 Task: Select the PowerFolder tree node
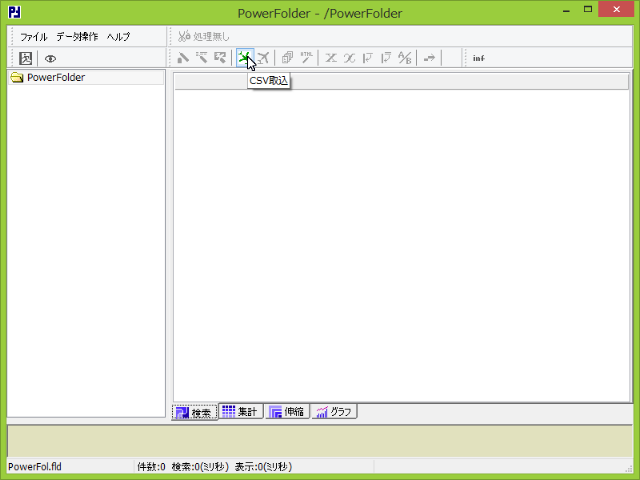[56, 77]
